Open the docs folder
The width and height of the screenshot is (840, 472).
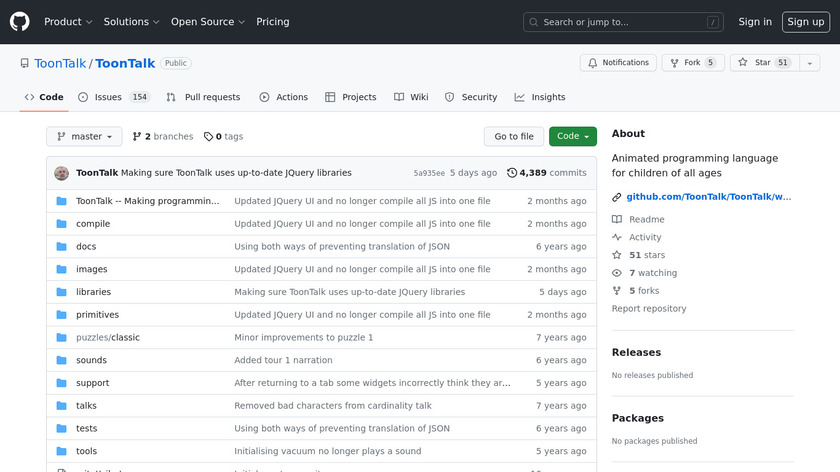(x=86, y=247)
